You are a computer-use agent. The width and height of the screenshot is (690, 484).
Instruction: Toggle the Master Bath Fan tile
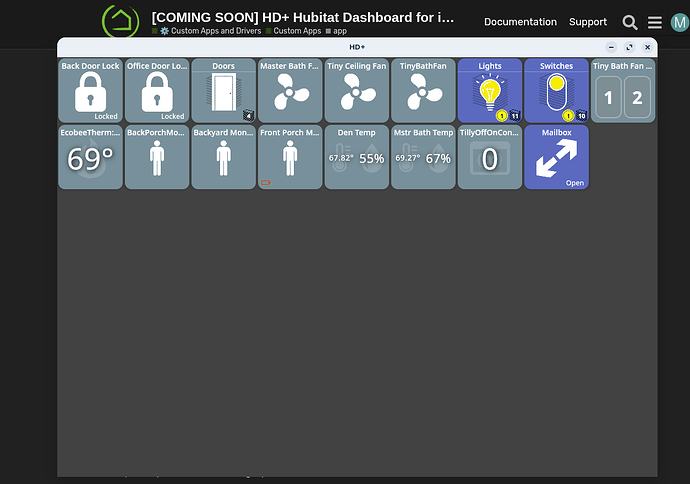pyautogui.click(x=290, y=91)
